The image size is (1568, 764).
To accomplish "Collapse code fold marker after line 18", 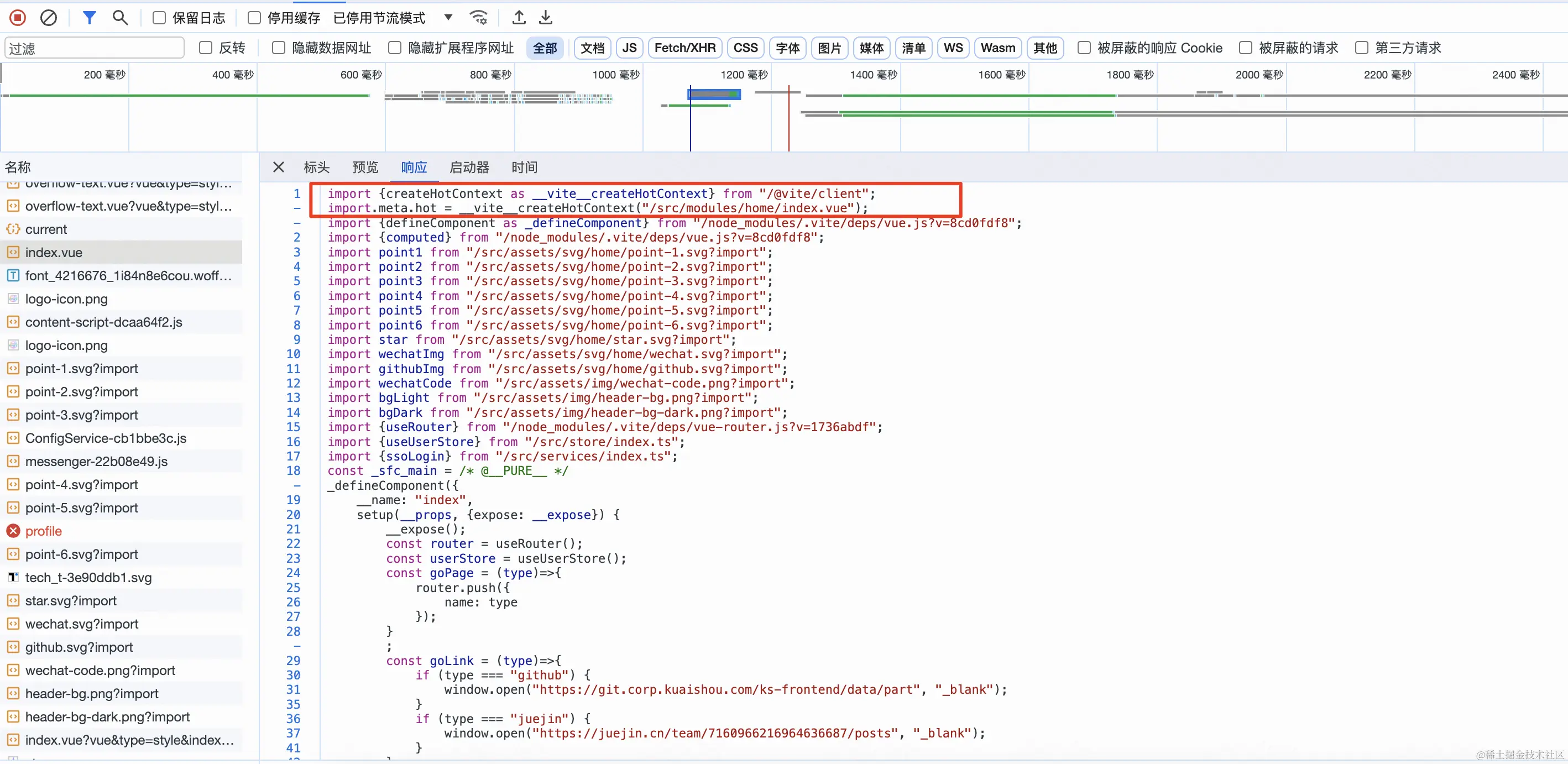I will coord(297,485).
